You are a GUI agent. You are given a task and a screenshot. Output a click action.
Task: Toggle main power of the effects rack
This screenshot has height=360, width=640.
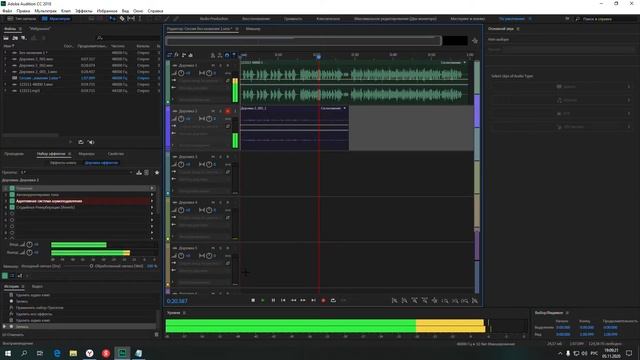pyautogui.click(x=5, y=276)
